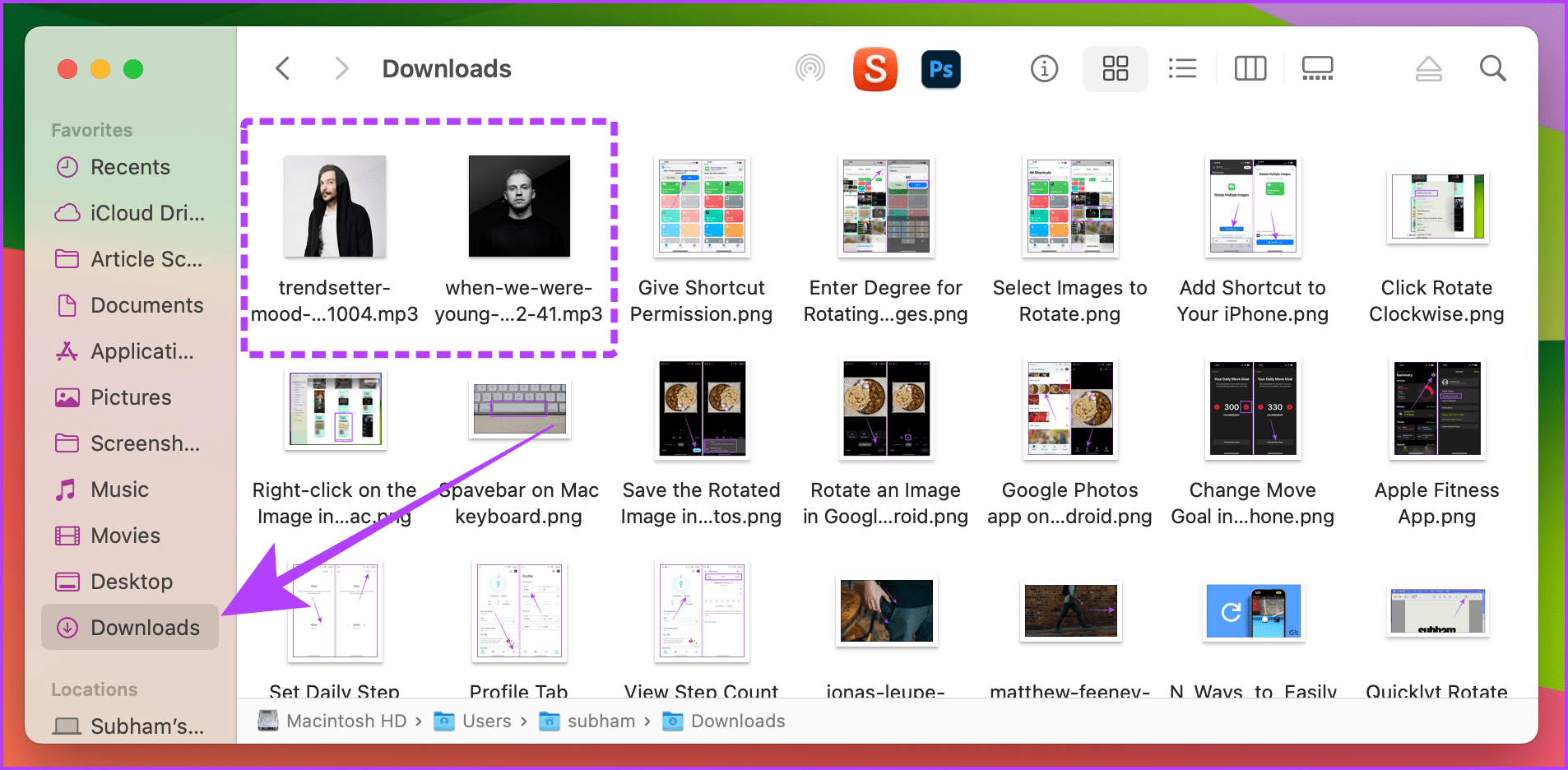Launch Photoshop using its toolbar icon
Viewport: 1568px width, 770px height.
click(940, 69)
